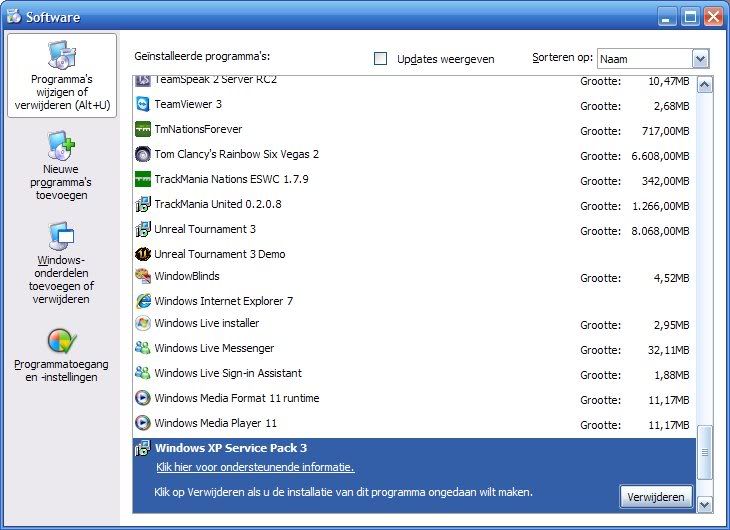
Task: Click the TmNationsForever program icon
Action: 143,129
